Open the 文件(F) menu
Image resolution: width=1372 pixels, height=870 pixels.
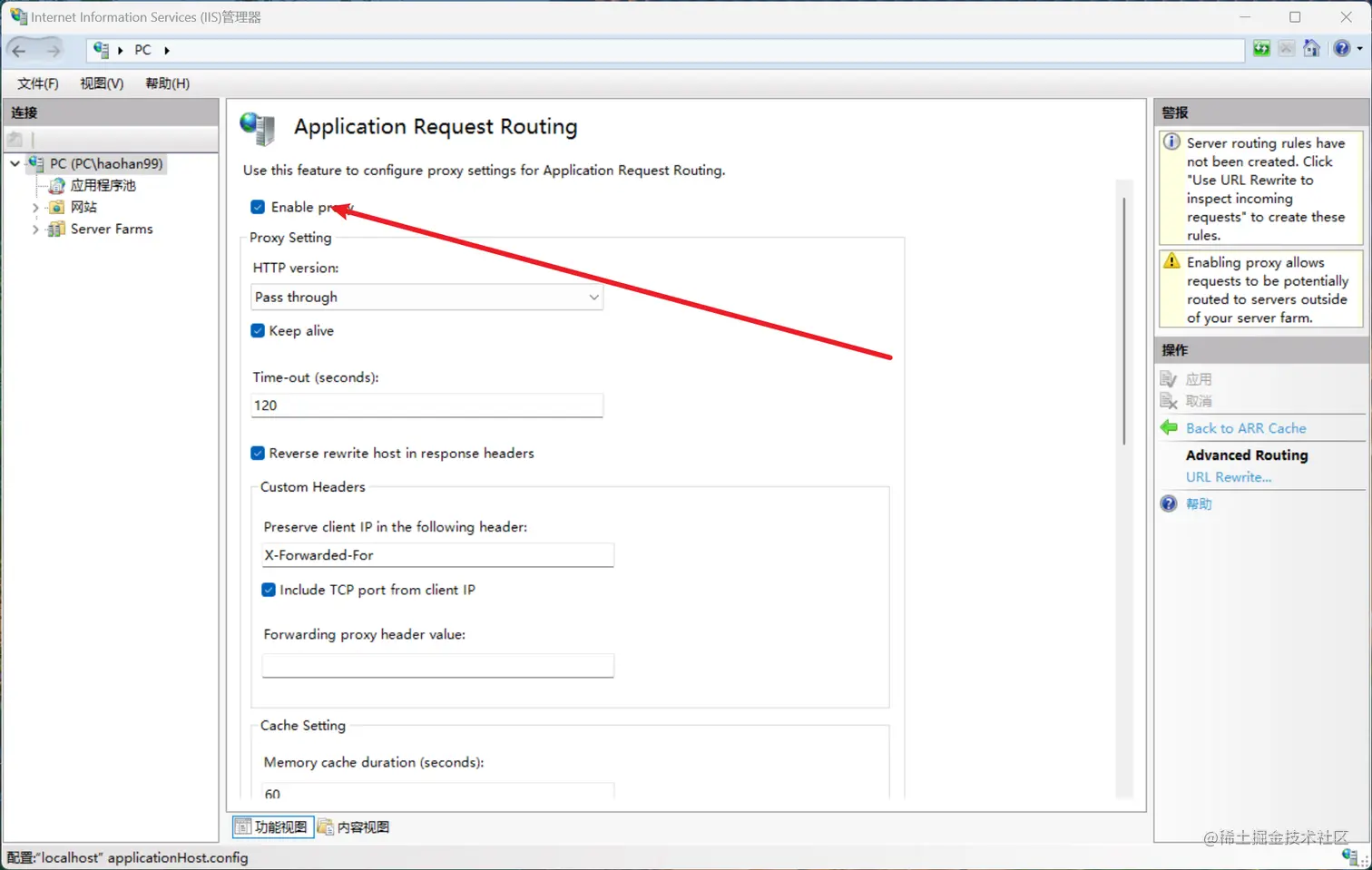tap(37, 83)
